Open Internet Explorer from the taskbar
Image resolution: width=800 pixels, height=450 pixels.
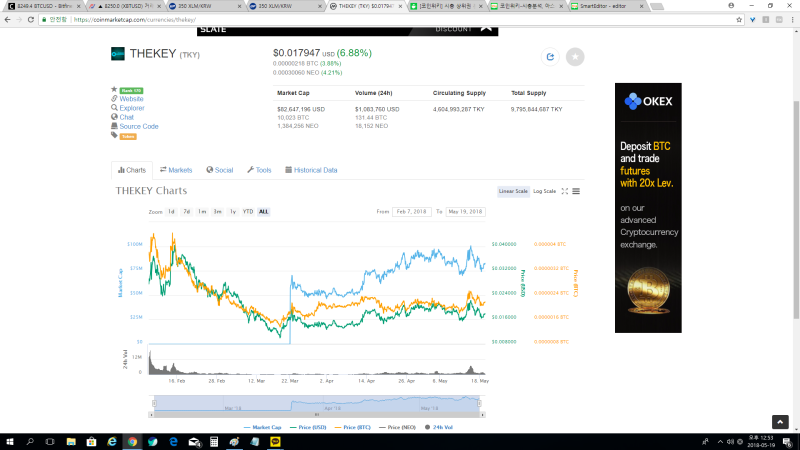tap(112, 442)
